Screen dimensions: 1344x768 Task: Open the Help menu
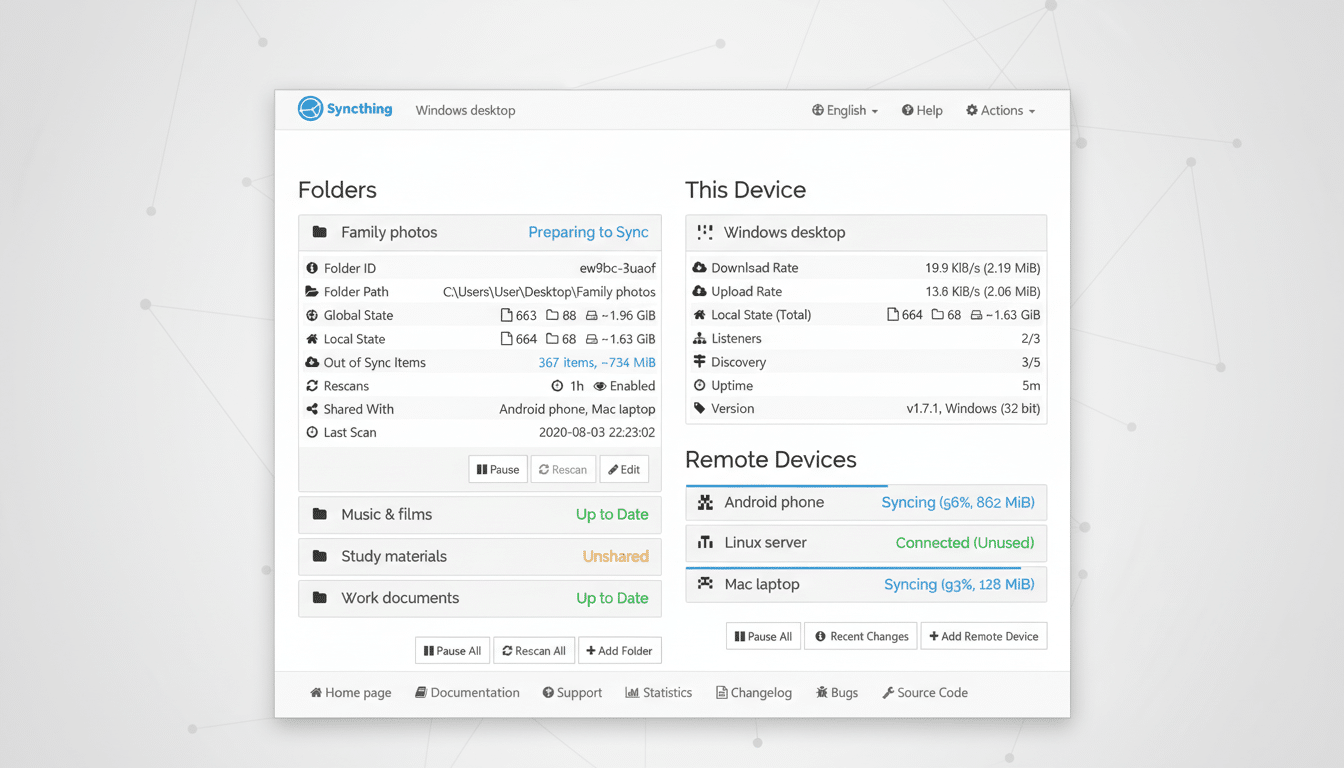click(921, 110)
